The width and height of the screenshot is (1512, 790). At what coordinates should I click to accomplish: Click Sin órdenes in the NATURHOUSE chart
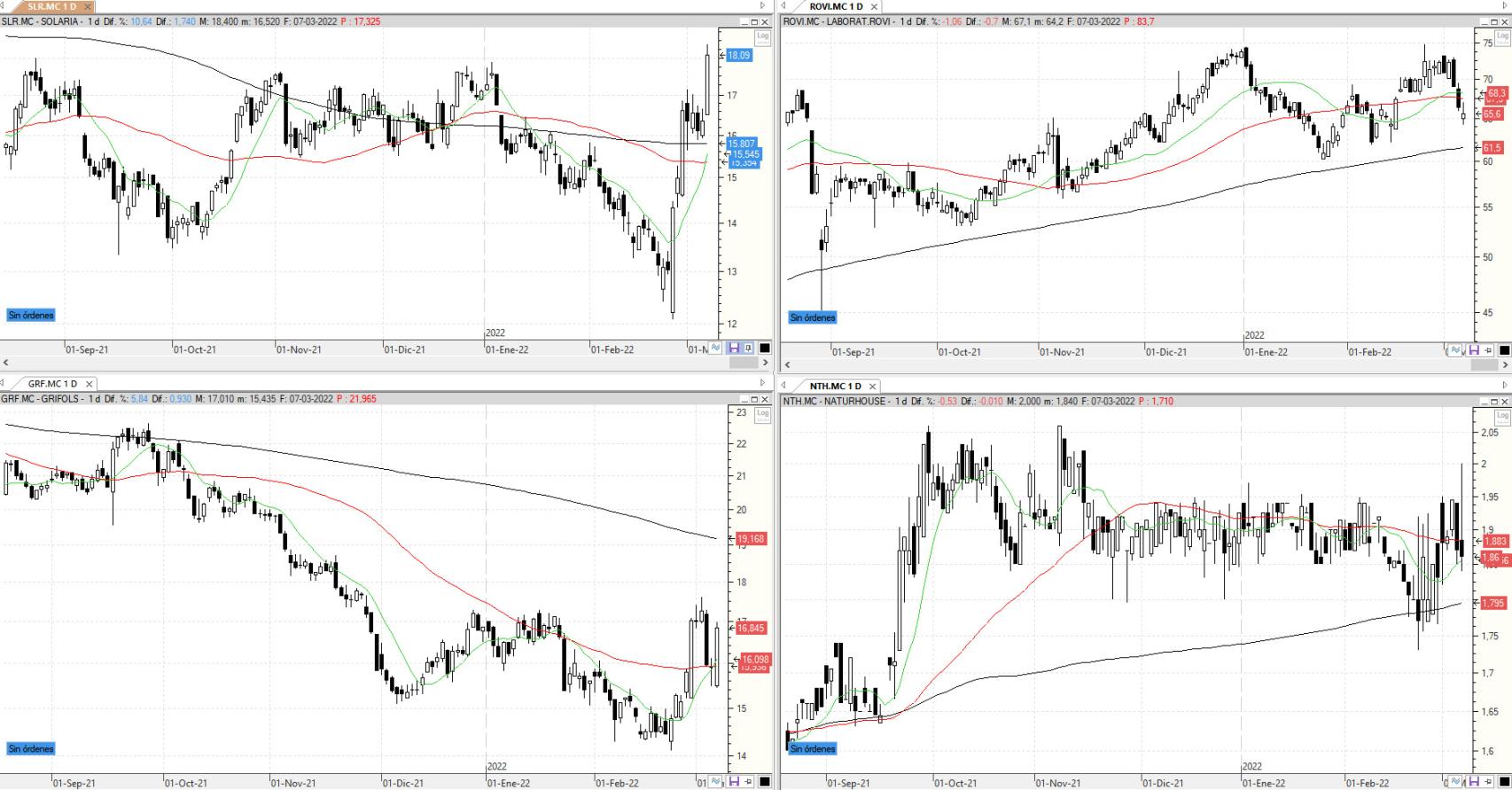pyautogui.click(x=813, y=748)
